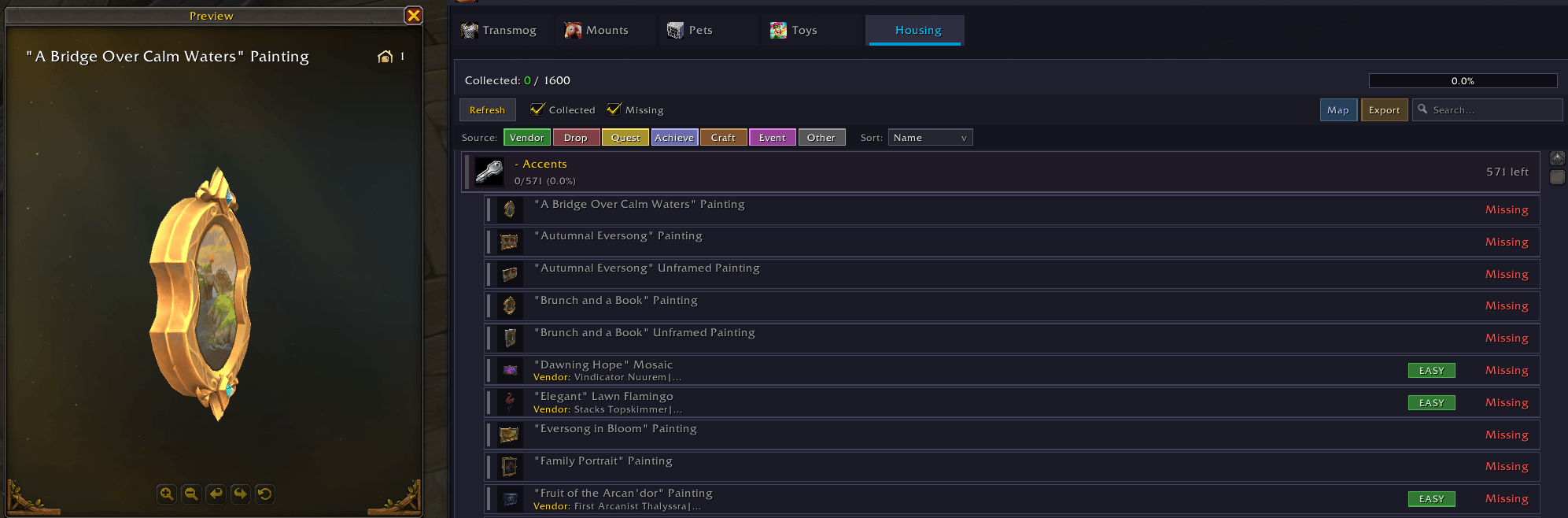Image resolution: width=1568 pixels, height=518 pixels.
Task: Click "Vendor: First Arcanist Thalyssra" text
Action: coord(617,506)
